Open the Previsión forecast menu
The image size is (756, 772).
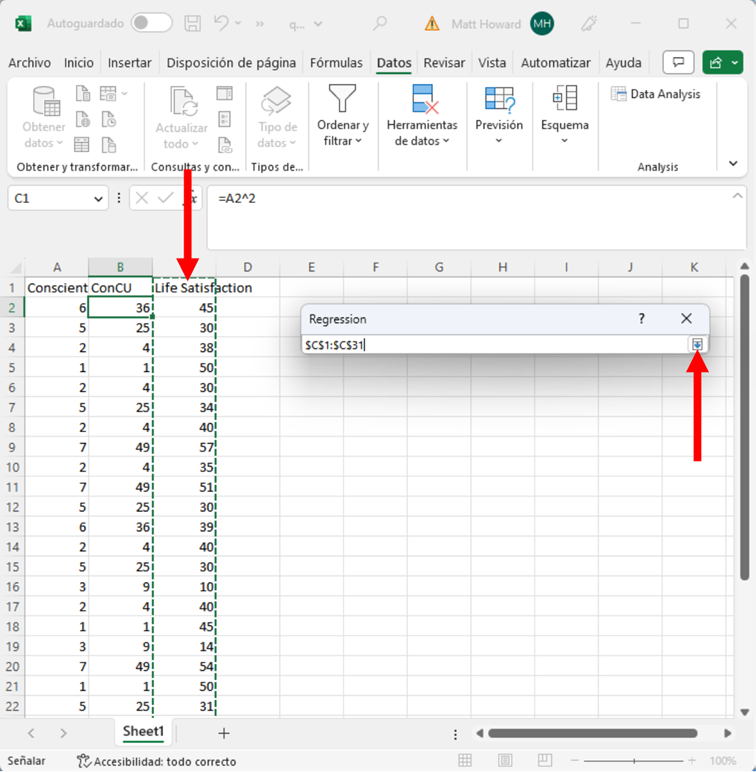pos(499,116)
